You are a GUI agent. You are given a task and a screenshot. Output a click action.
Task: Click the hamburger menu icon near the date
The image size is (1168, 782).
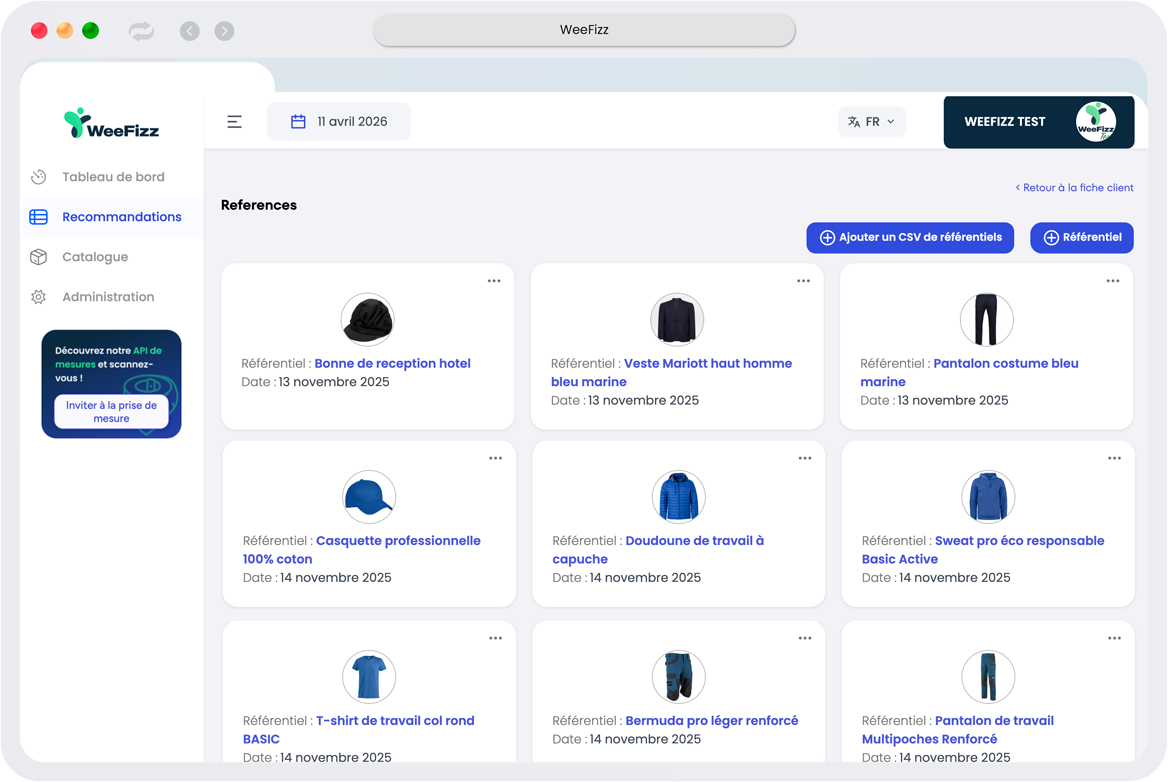(234, 121)
